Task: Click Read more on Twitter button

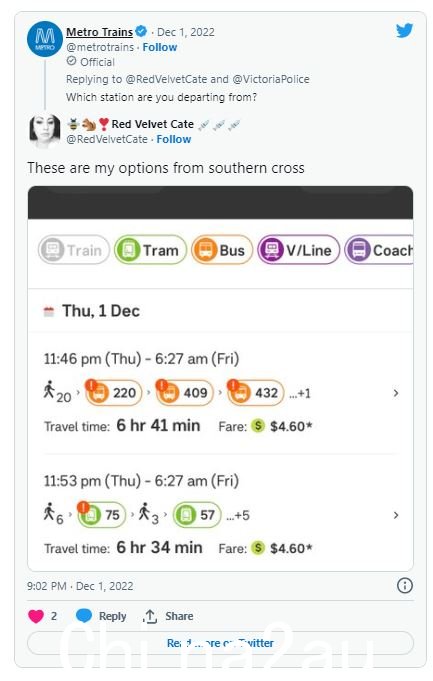Action: [220, 643]
